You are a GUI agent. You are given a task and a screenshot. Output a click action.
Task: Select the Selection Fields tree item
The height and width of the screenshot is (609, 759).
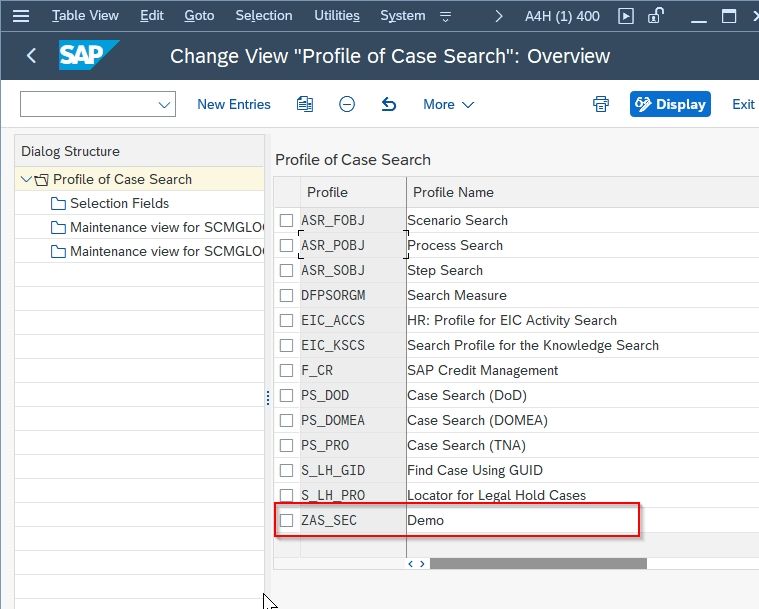click(x=119, y=203)
